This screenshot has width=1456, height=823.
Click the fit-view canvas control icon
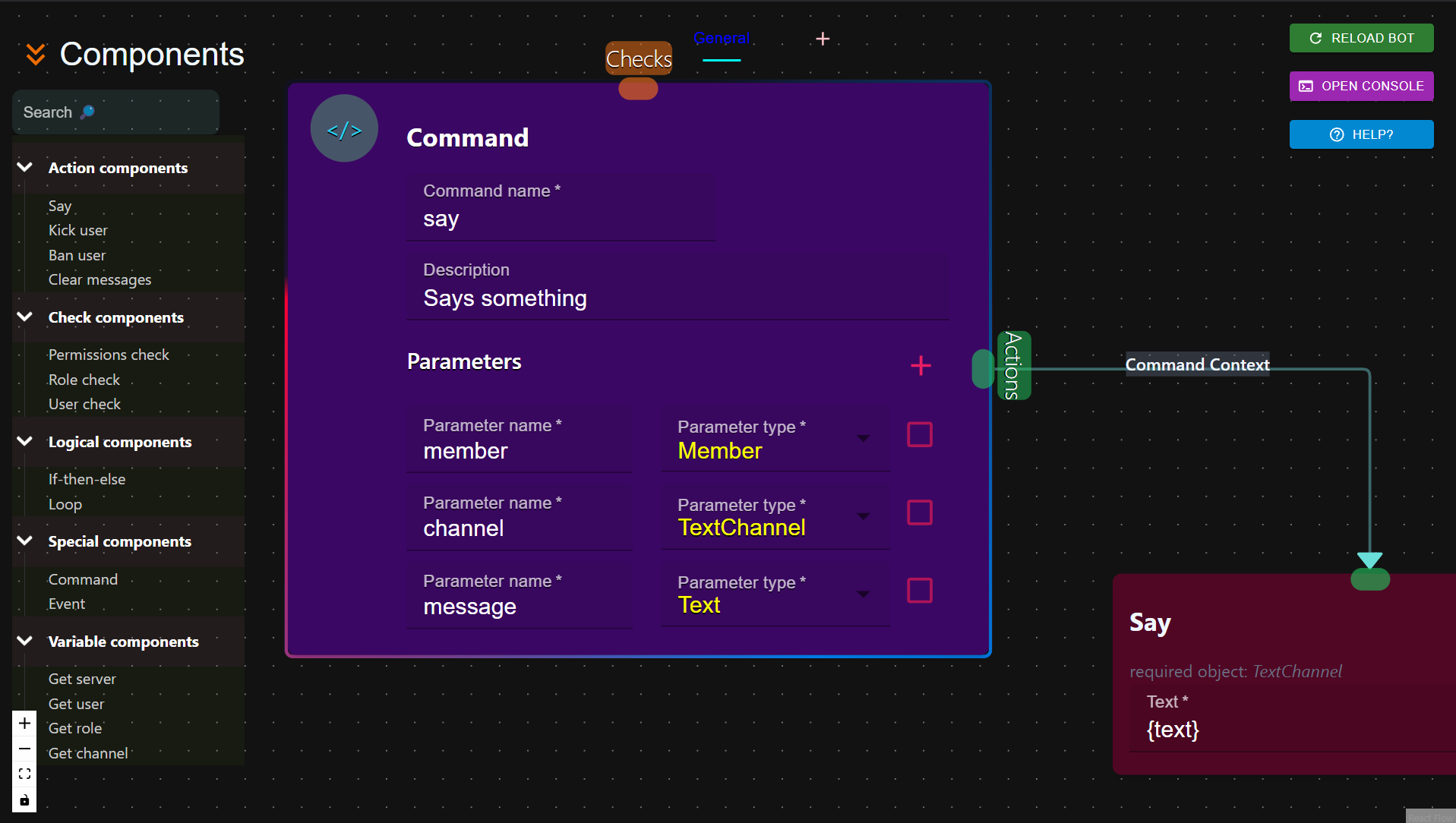pyautogui.click(x=24, y=773)
